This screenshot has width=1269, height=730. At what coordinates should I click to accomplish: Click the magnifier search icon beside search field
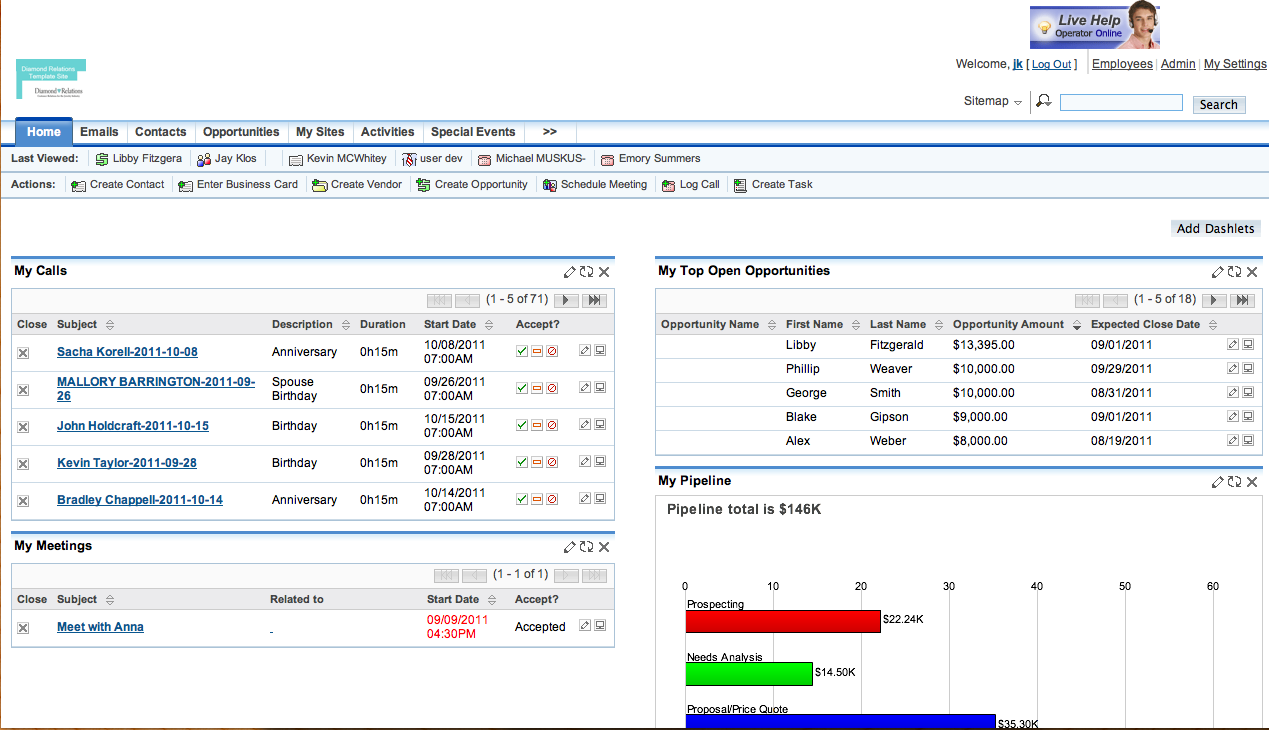[x=1044, y=101]
